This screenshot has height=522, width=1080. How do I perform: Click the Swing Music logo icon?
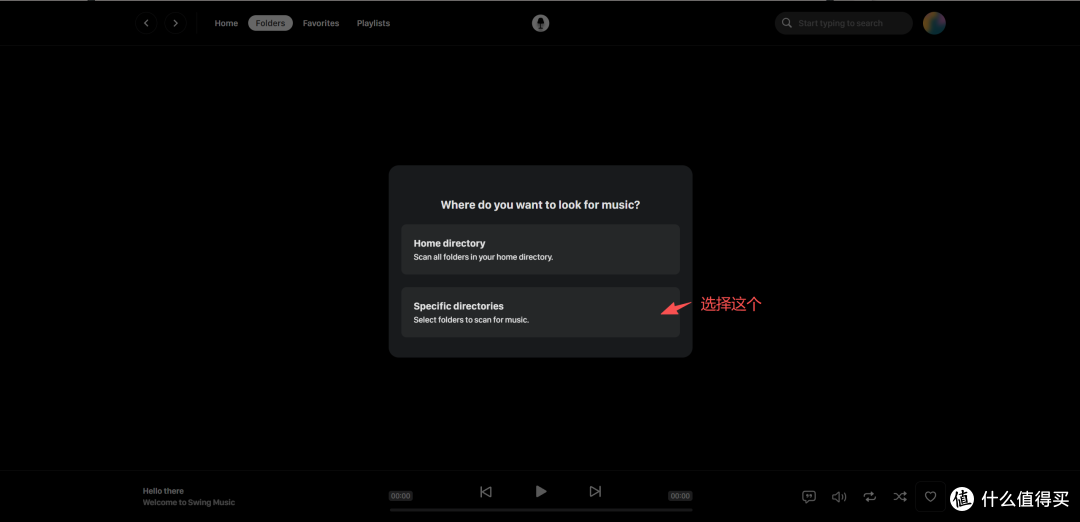coord(541,23)
